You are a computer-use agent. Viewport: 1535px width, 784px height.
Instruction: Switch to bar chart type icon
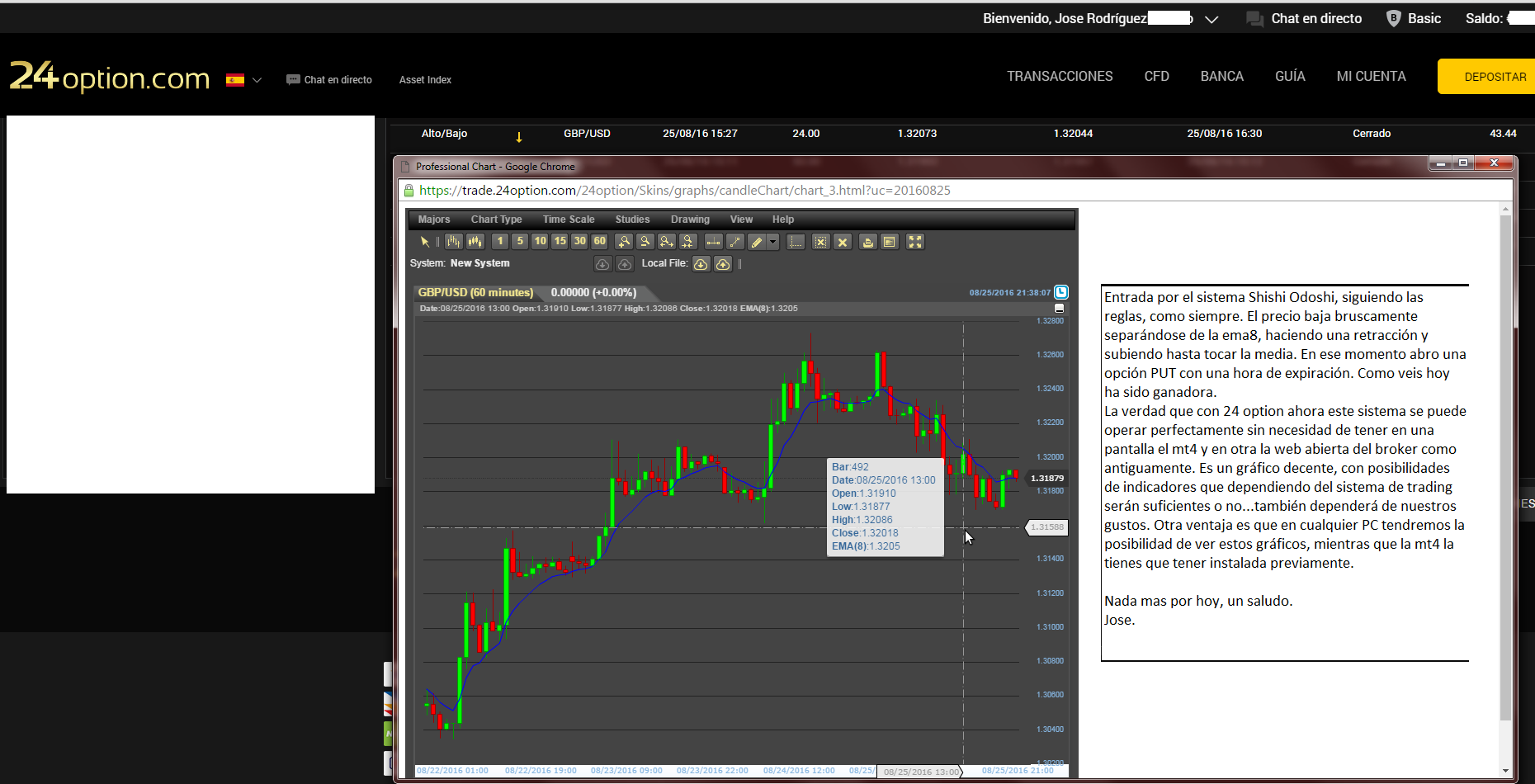pyautogui.click(x=454, y=242)
